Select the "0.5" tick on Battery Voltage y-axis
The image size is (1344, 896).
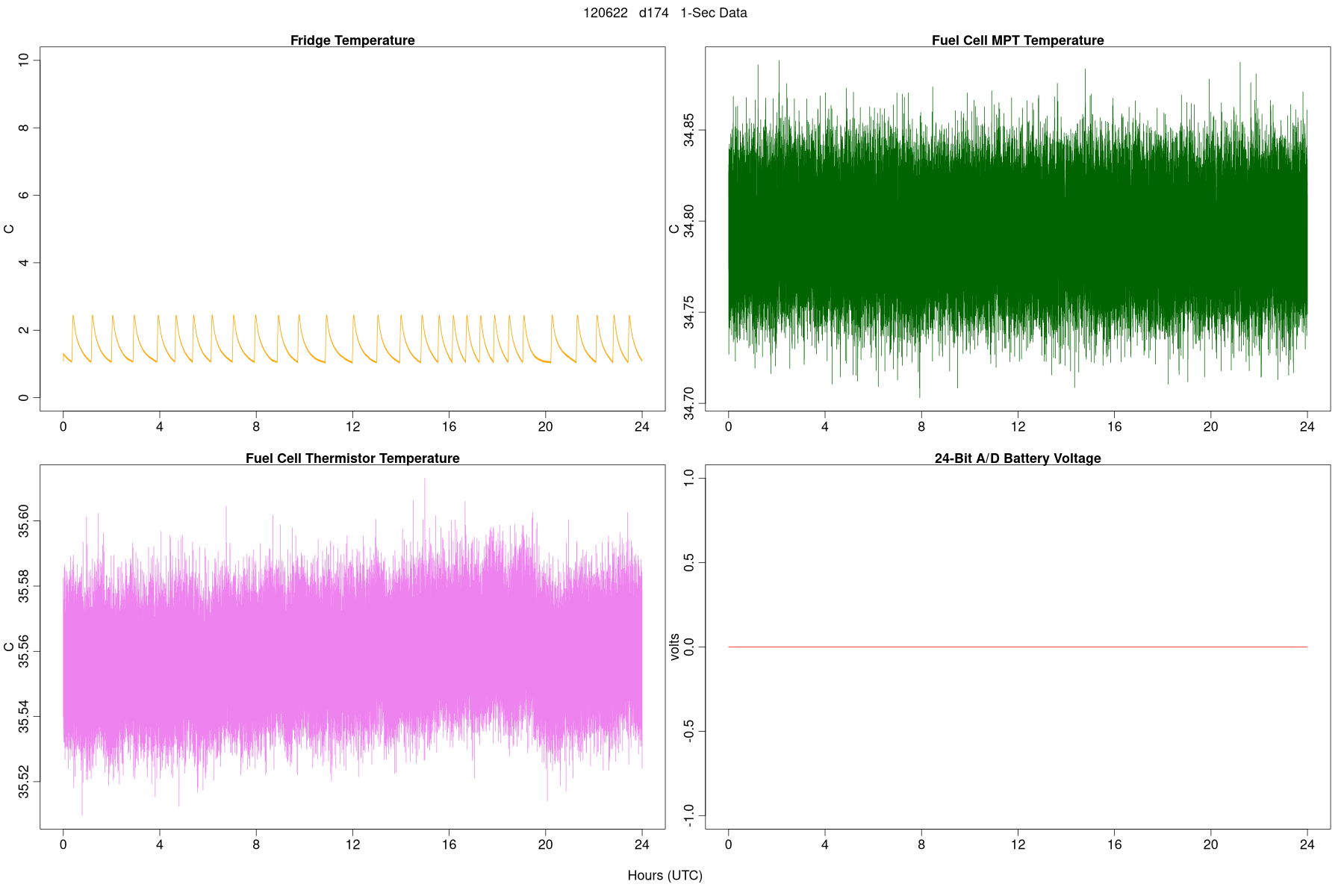click(x=689, y=563)
